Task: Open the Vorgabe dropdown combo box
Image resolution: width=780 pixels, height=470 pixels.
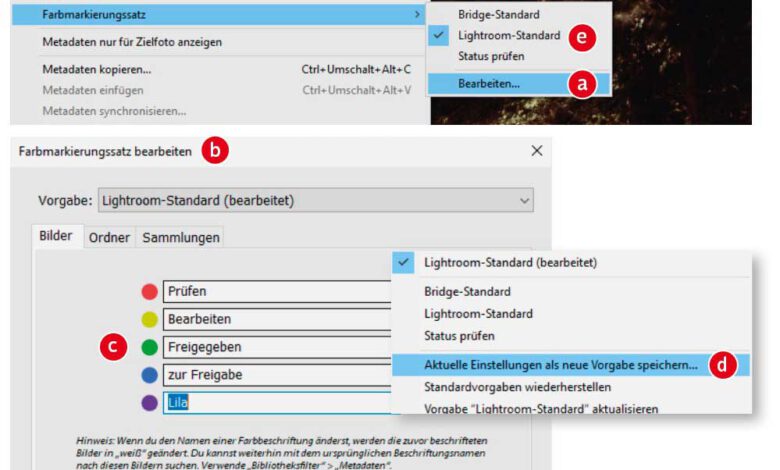Action: point(316,200)
